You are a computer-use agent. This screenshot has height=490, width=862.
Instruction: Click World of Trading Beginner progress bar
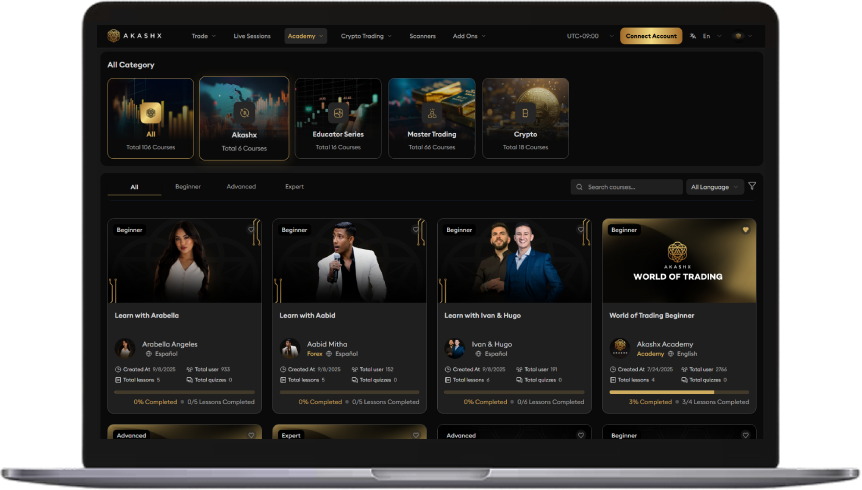click(678, 392)
